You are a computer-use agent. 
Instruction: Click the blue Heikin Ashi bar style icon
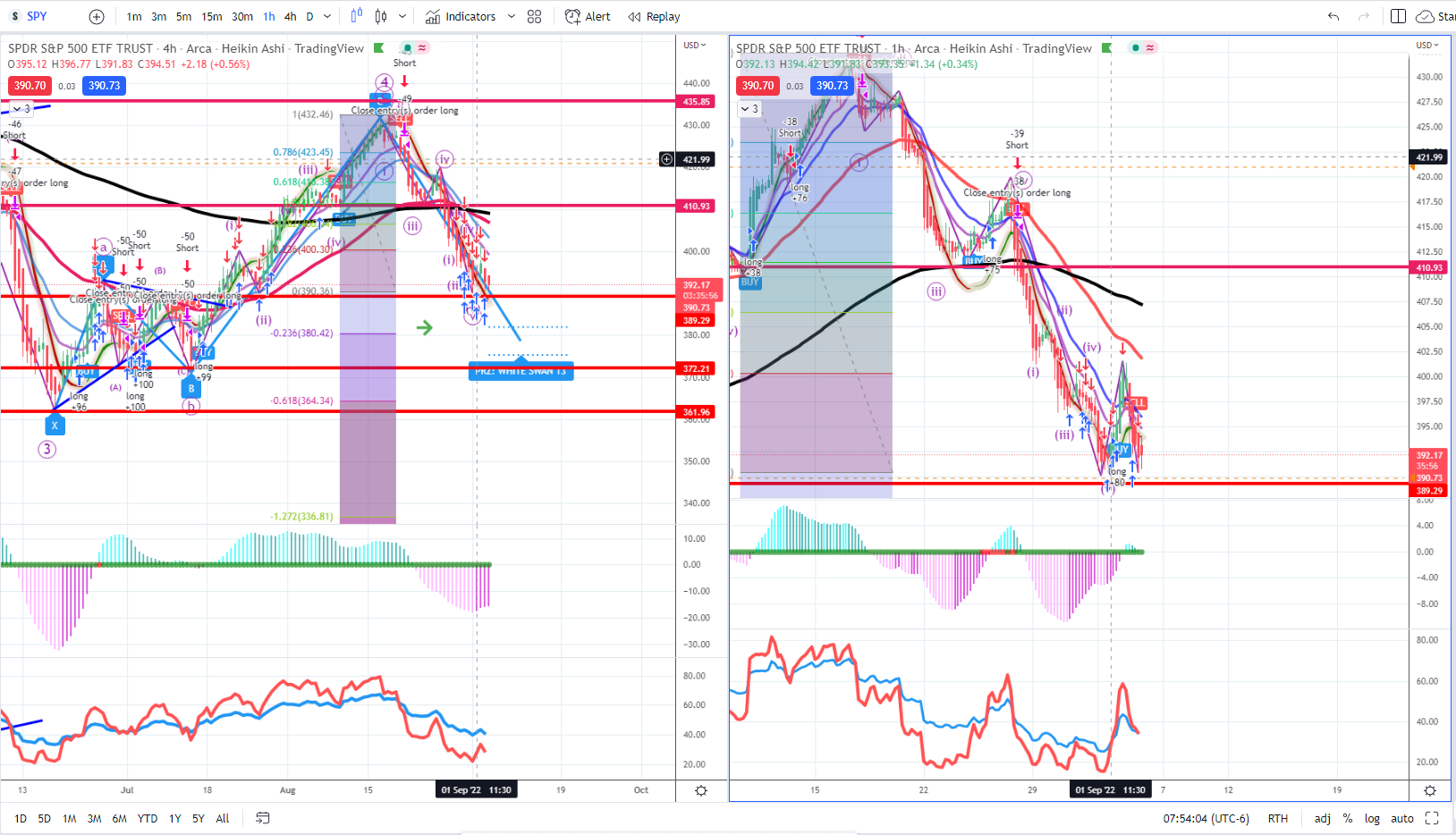pos(357,16)
